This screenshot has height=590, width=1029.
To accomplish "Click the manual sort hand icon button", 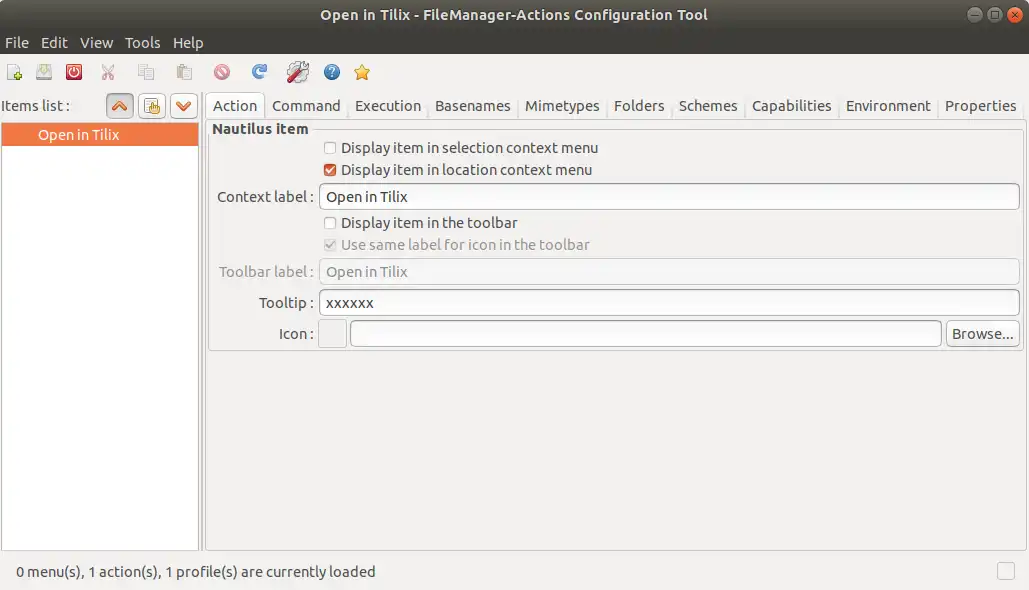I will pyautogui.click(x=152, y=106).
